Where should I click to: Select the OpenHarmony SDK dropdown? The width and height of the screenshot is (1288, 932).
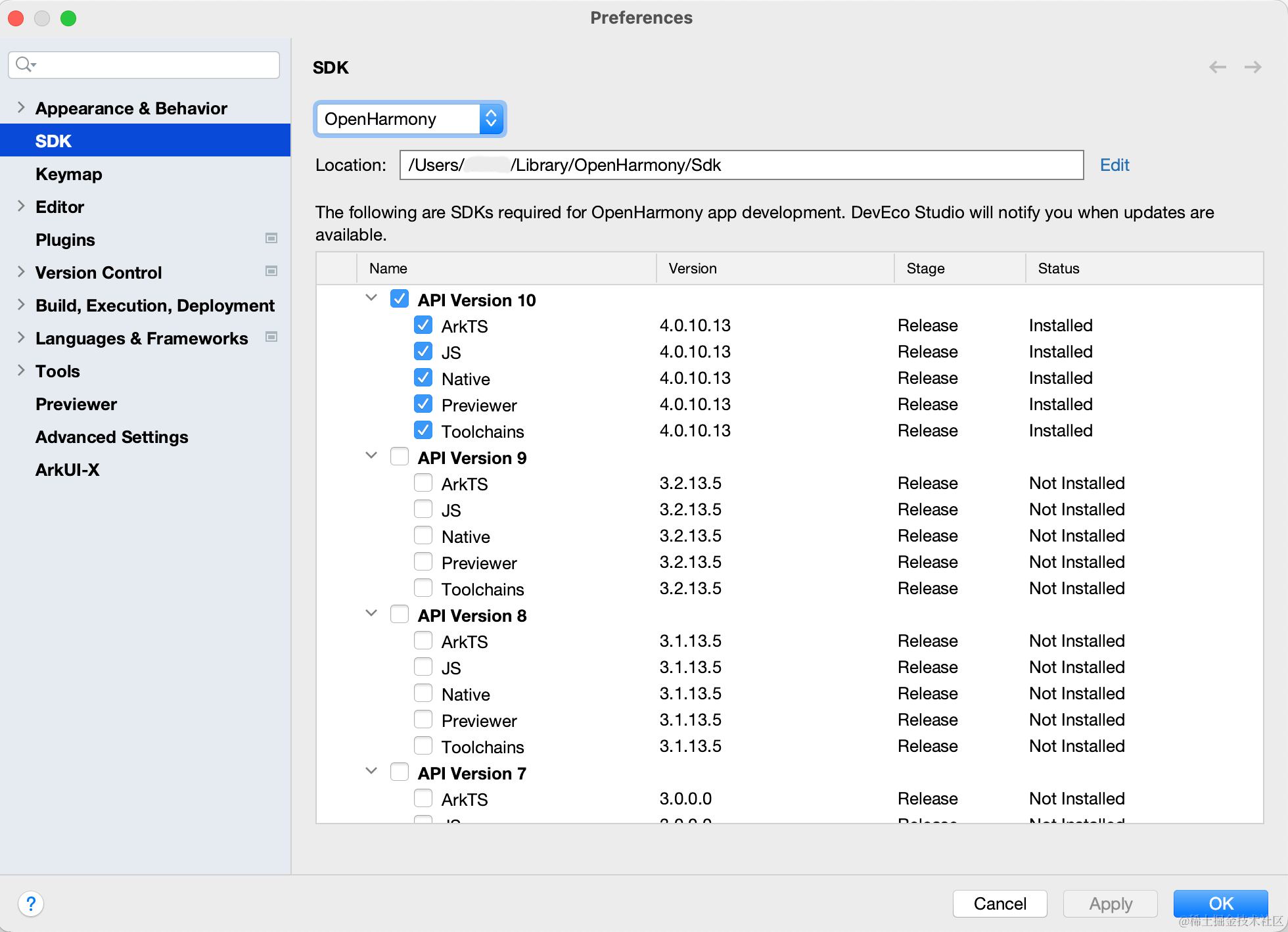[x=411, y=119]
